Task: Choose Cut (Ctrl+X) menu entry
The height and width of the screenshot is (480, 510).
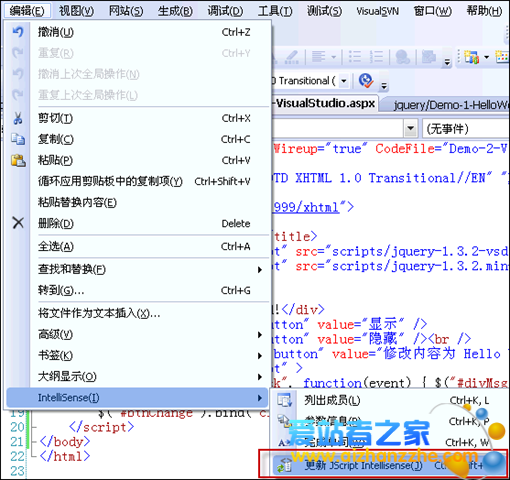Action: click(137, 118)
